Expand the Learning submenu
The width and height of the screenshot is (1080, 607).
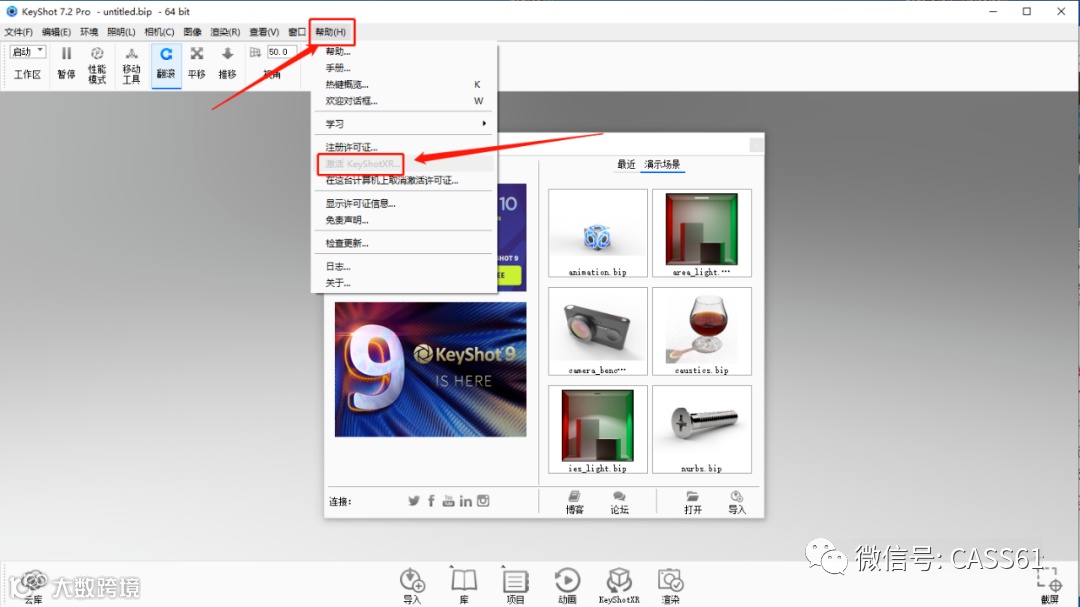tap(404, 124)
